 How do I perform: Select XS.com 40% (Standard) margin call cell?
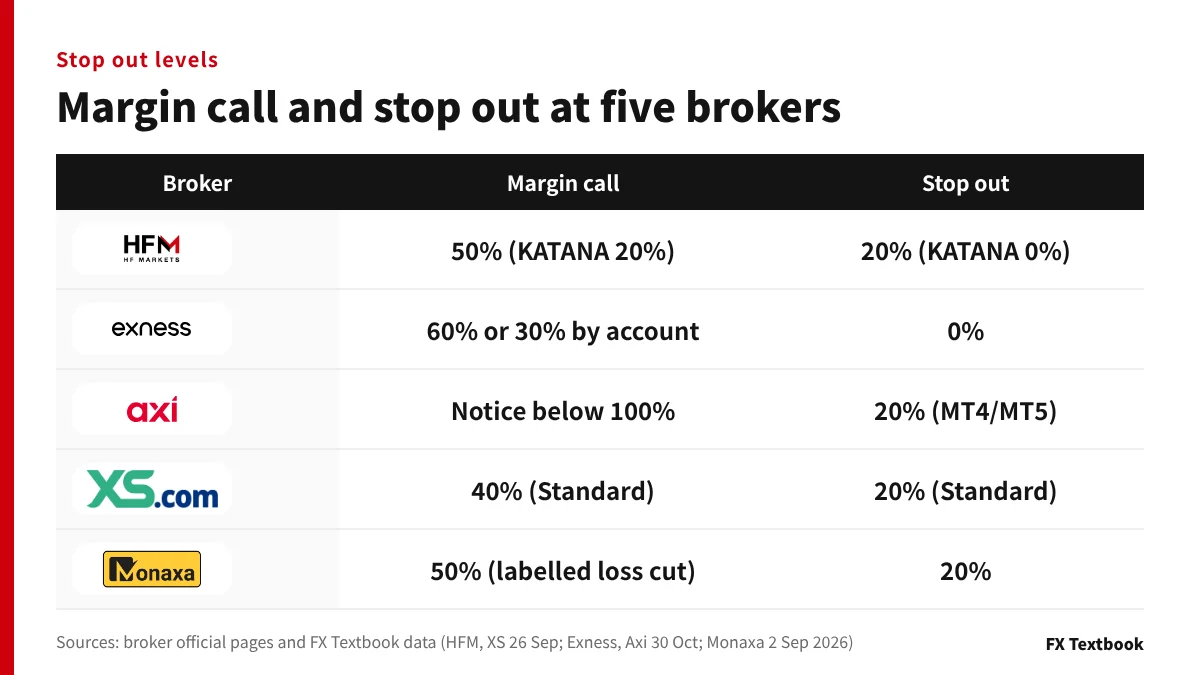point(563,491)
